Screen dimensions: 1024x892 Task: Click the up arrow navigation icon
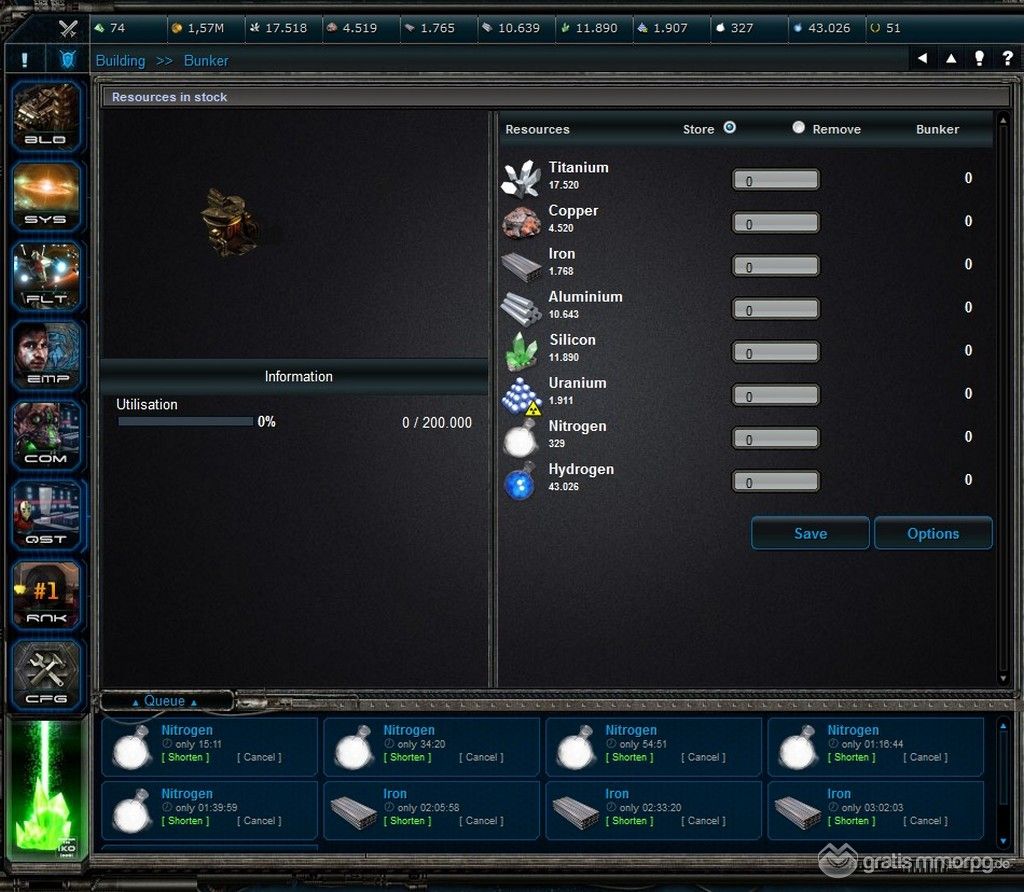click(951, 59)
